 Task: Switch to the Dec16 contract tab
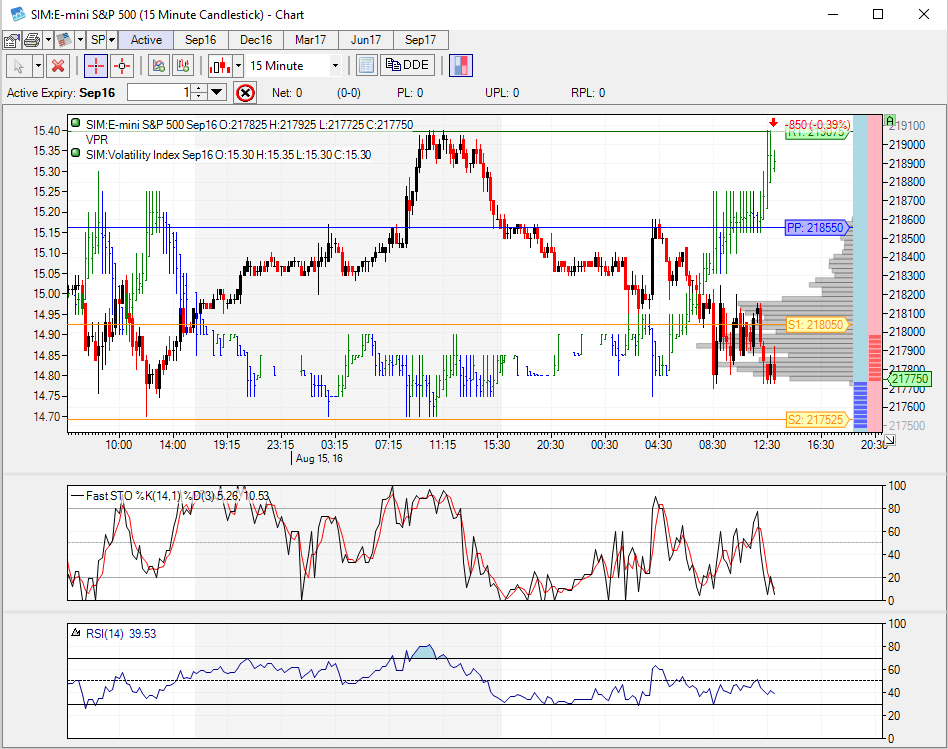click(x=256, y=40)
